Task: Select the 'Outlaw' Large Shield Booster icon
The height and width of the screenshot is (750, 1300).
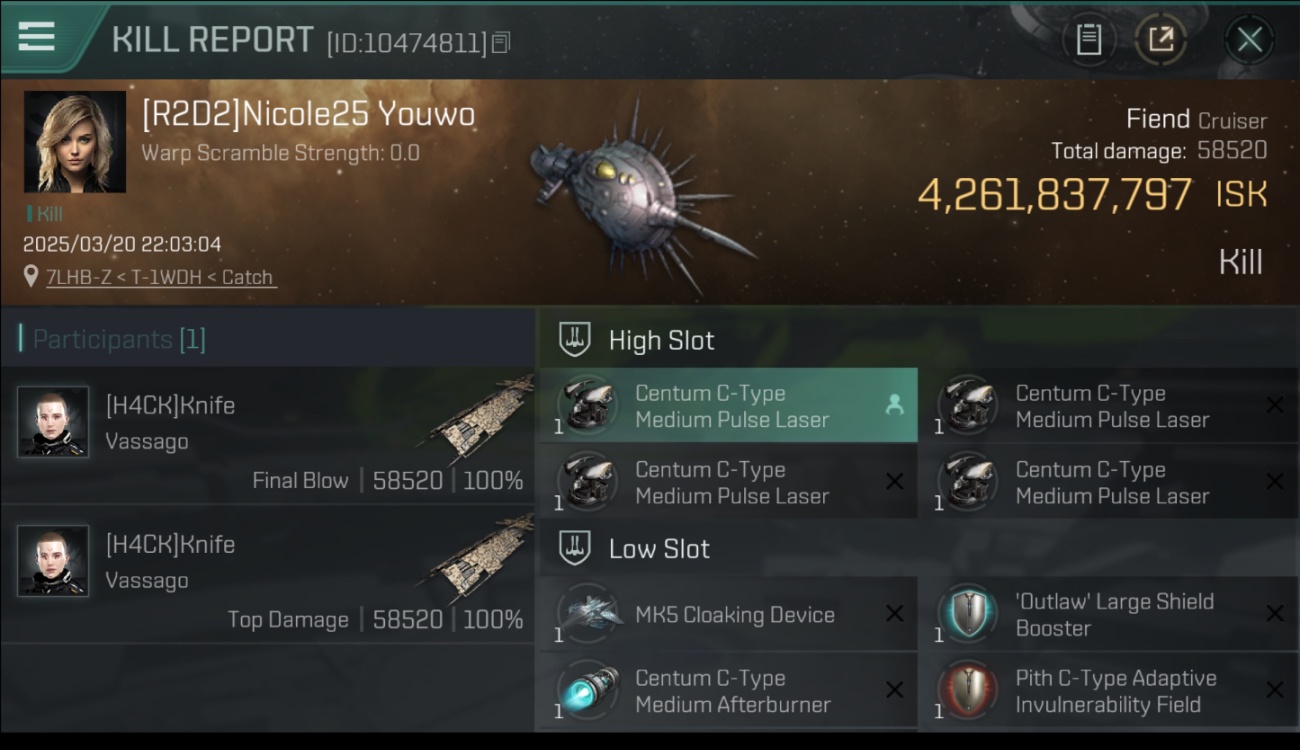Action: [x=968, y=614]
